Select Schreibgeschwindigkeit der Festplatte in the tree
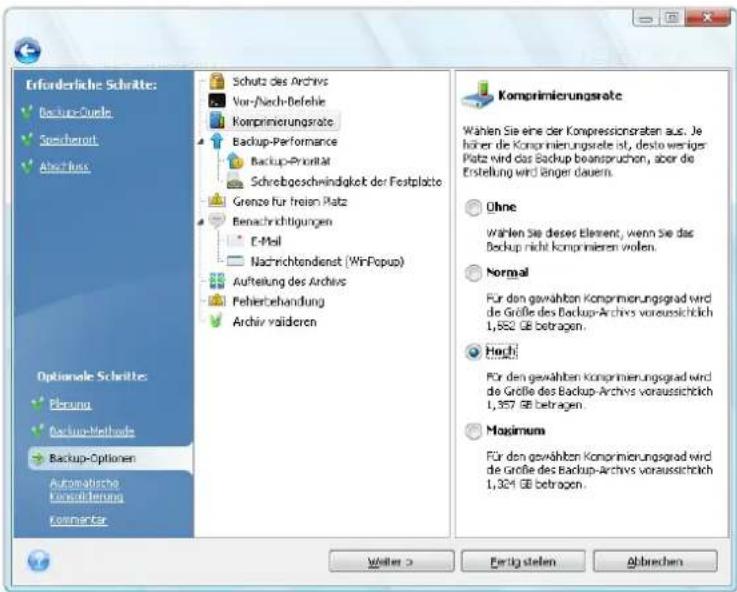 click(346, 181)
